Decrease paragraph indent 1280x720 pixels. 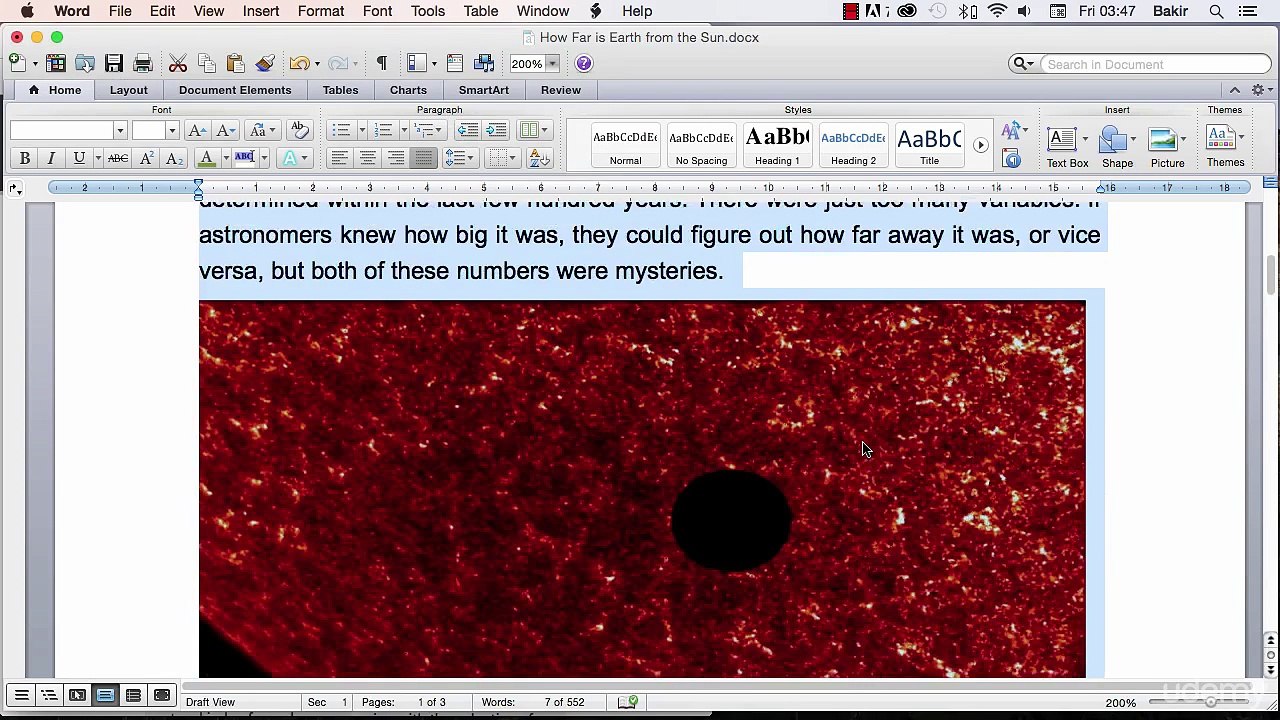click(x=467, y=131)
